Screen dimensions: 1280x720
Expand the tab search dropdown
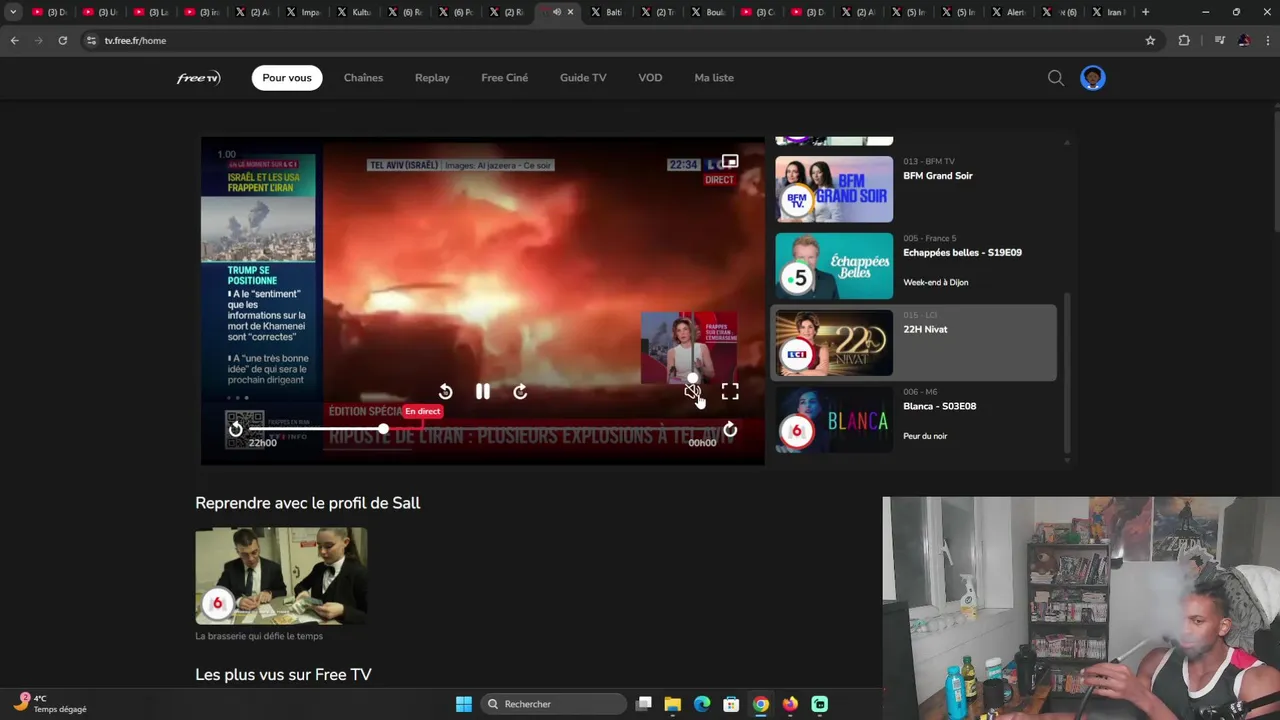pos(13,12)
